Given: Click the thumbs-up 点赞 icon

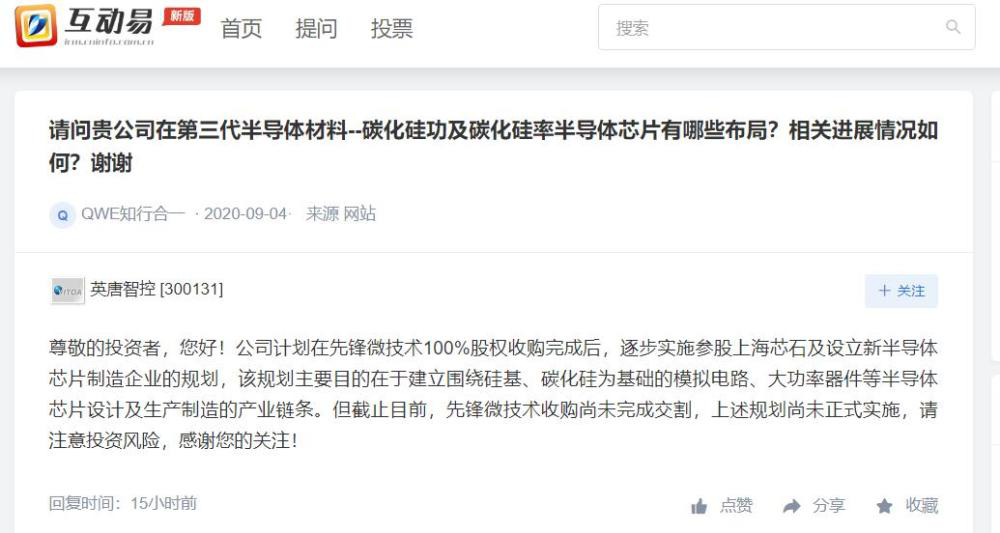Looking at the screenshot, I should tap(699, 506).
